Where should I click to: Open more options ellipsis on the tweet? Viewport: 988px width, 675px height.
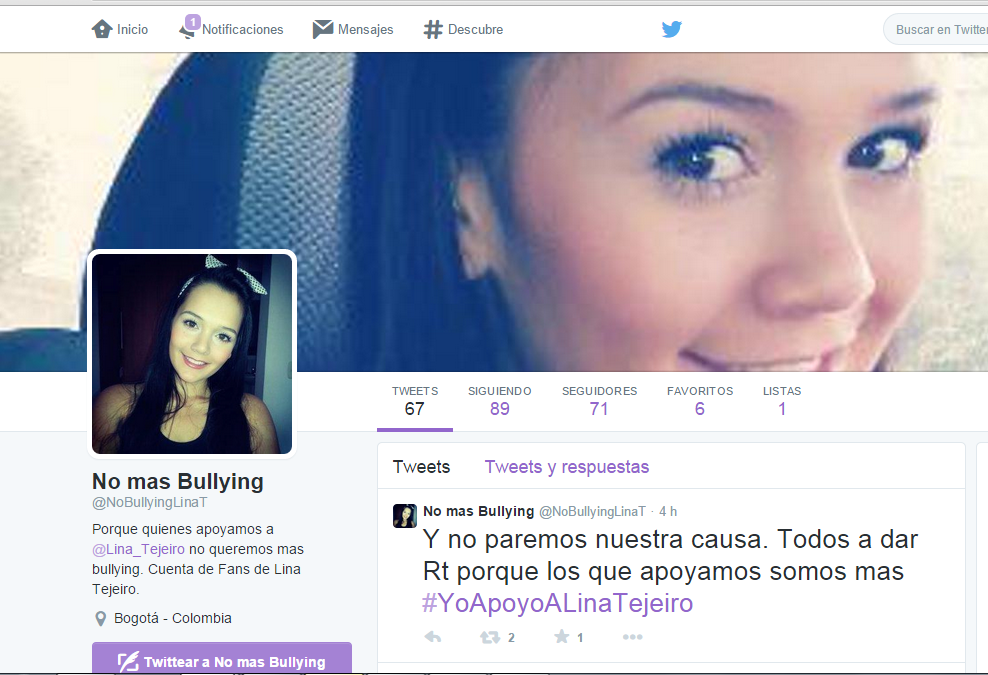[633, 637]
